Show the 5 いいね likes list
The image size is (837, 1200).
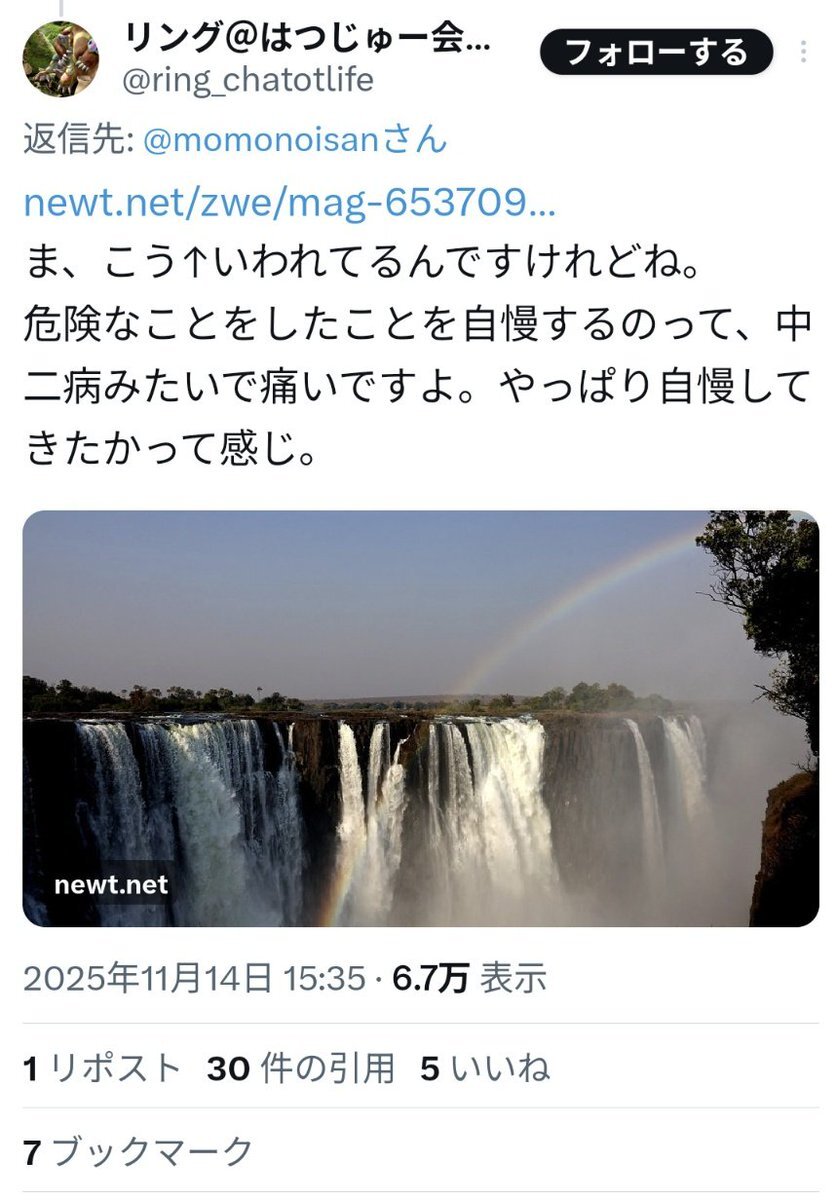(x=485, y=1069)
